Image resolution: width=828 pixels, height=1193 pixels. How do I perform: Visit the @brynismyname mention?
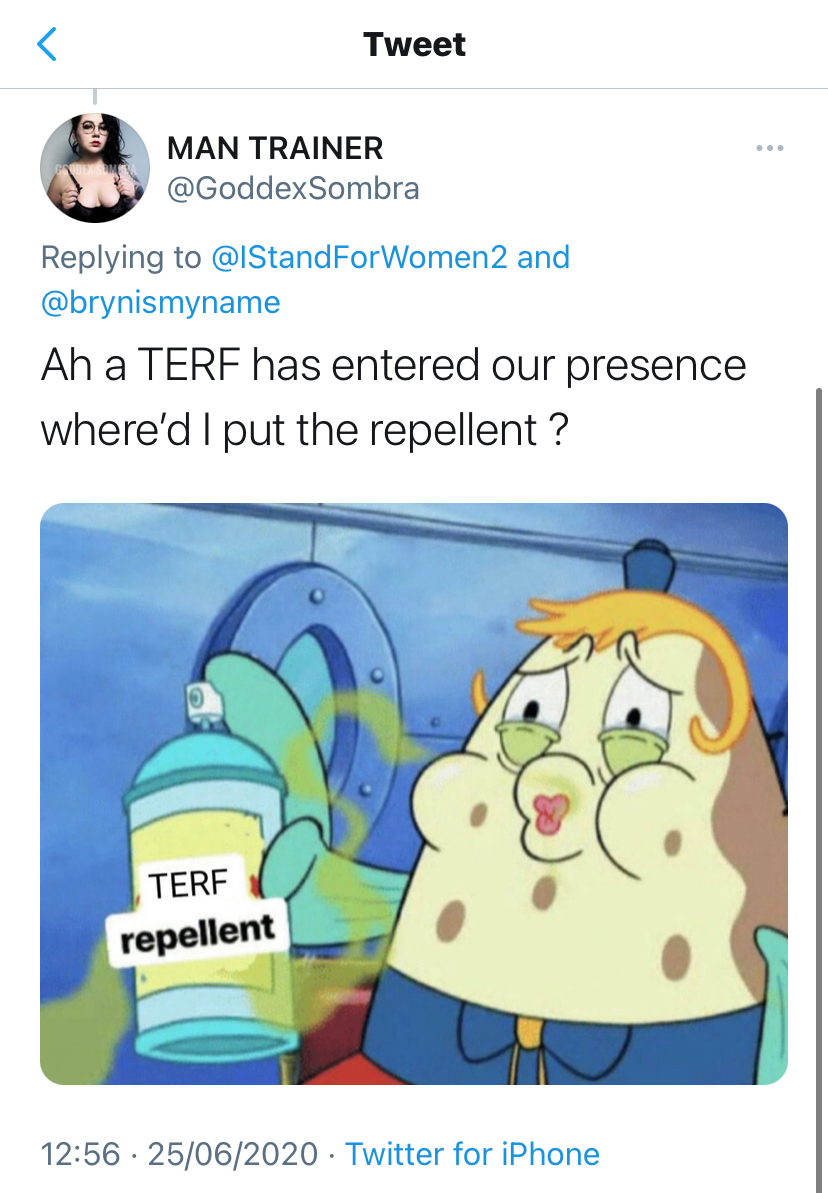[x=160, y=302]
